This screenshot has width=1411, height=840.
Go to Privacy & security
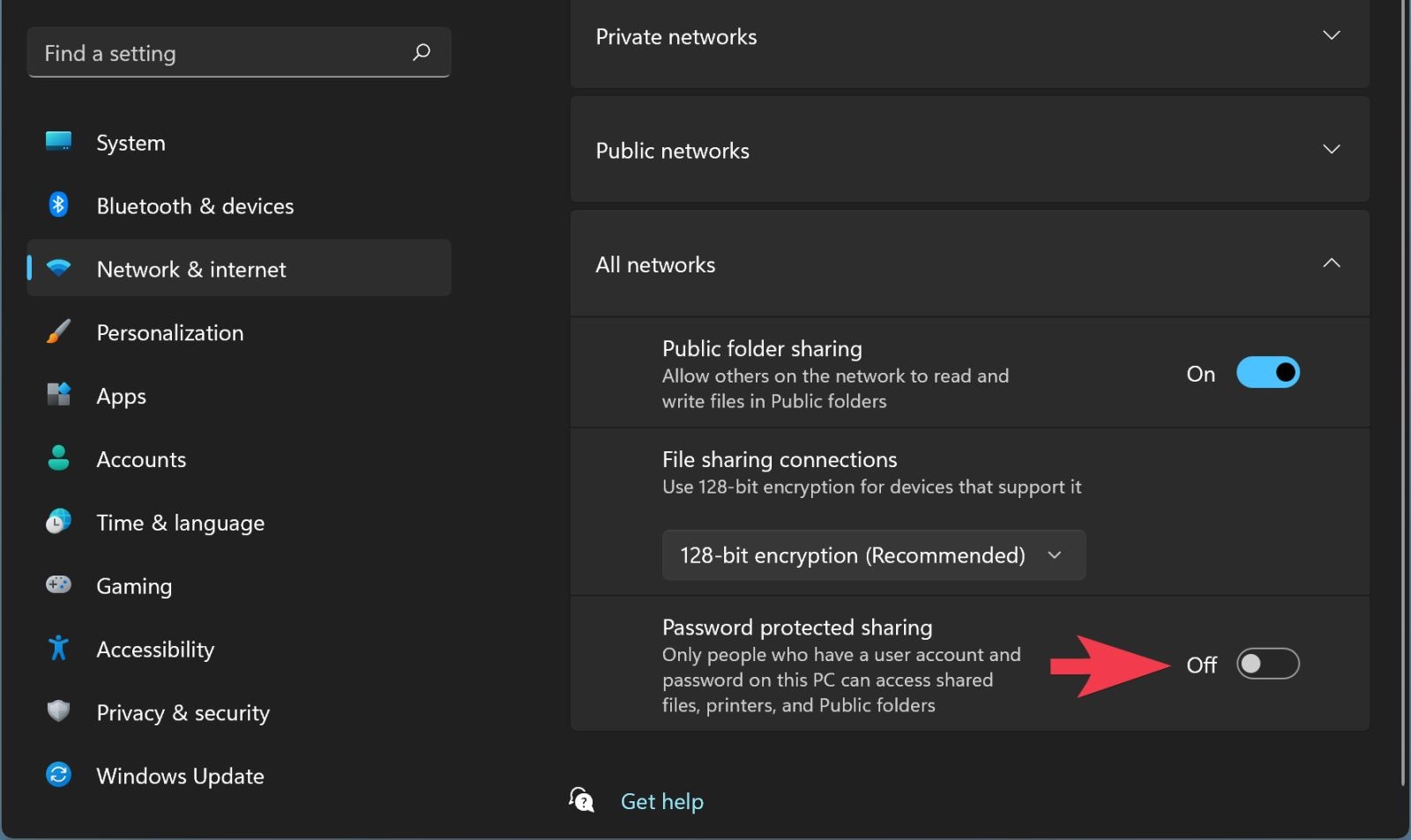tap(239, 713)
